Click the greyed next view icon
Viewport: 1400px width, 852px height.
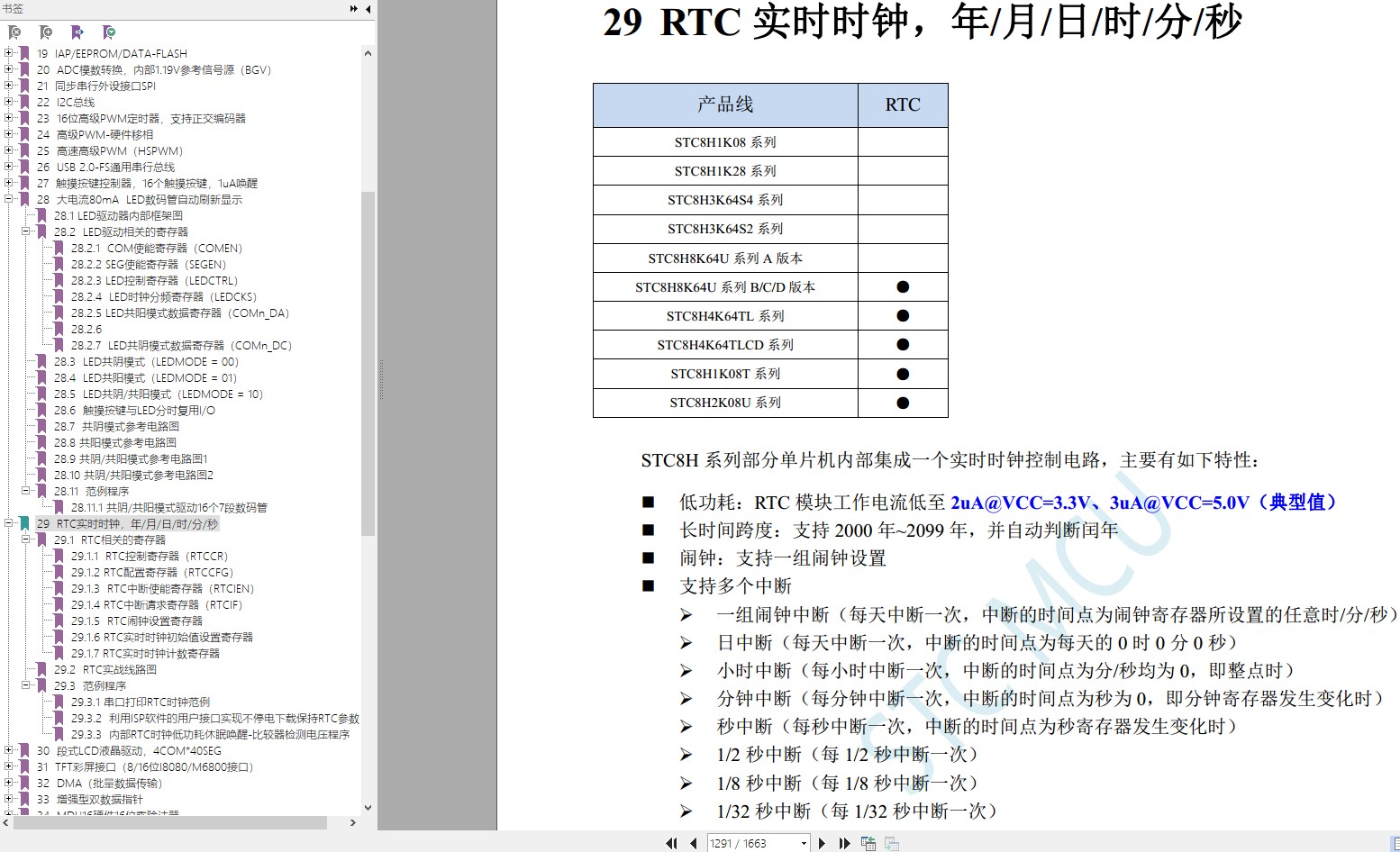click(892, 843)
